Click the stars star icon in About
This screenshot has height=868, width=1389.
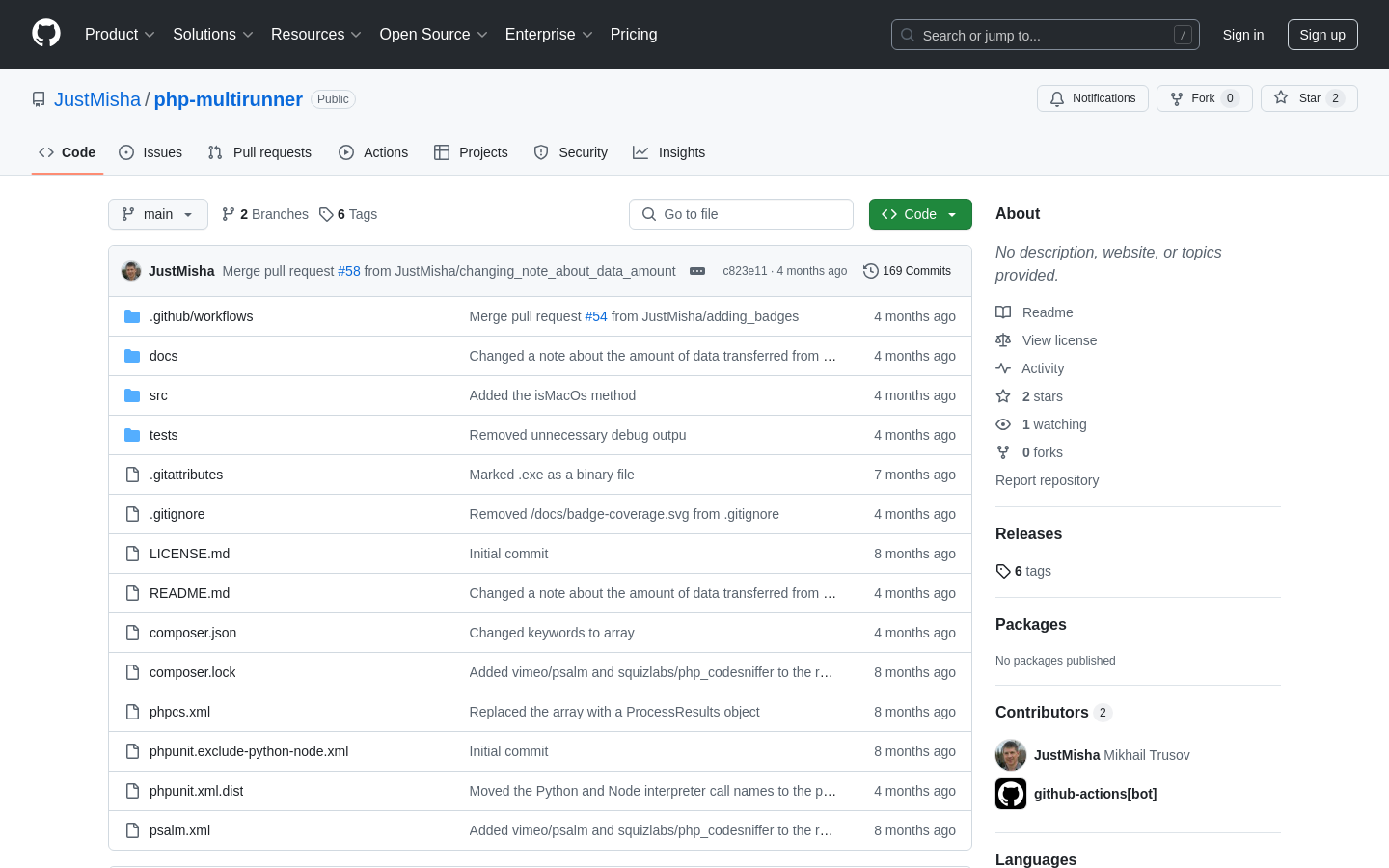coord(1003,396)
